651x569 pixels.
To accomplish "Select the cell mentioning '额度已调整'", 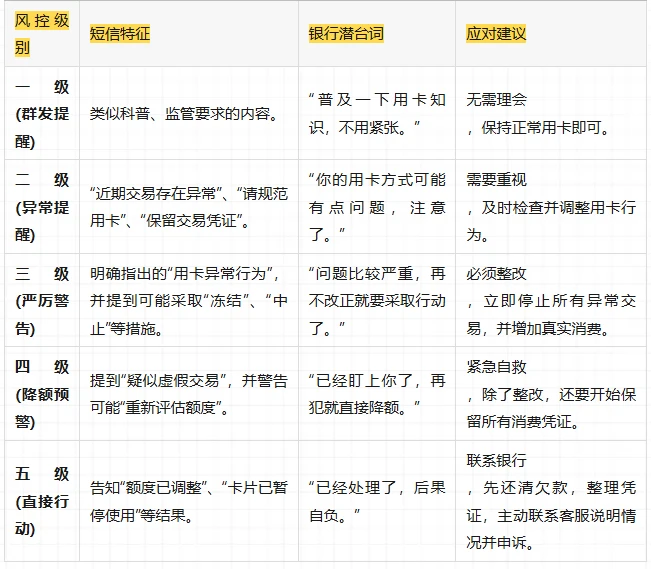I will click(x=189, y=501).
